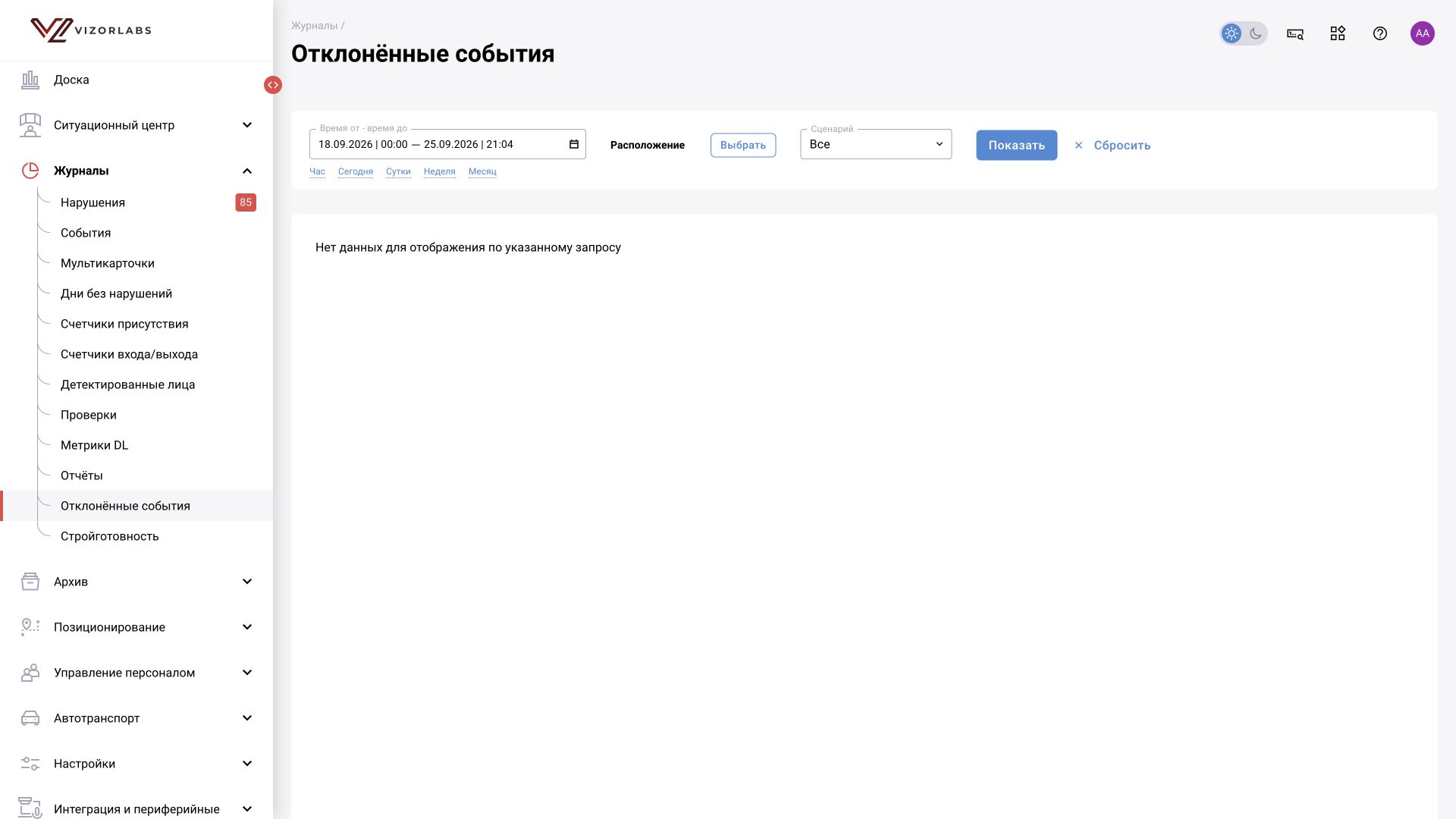
Task: Switch to dark theme moon toggle
Action: coord(1256,33)
